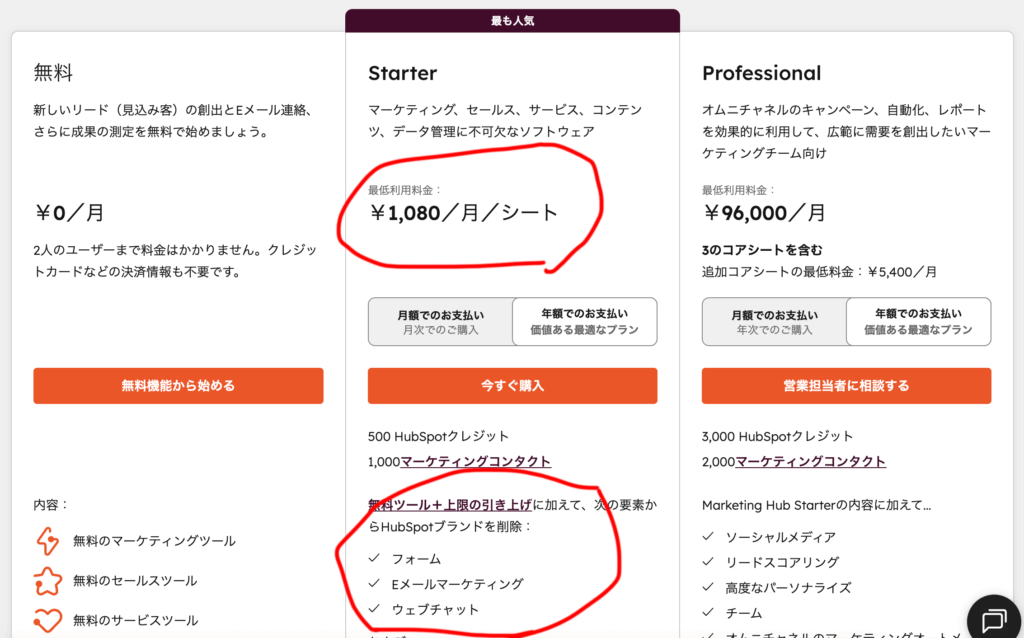1024x638 pixels.
Task: Click the checkmark beside ウェブチャット
Action: [375, 609]
